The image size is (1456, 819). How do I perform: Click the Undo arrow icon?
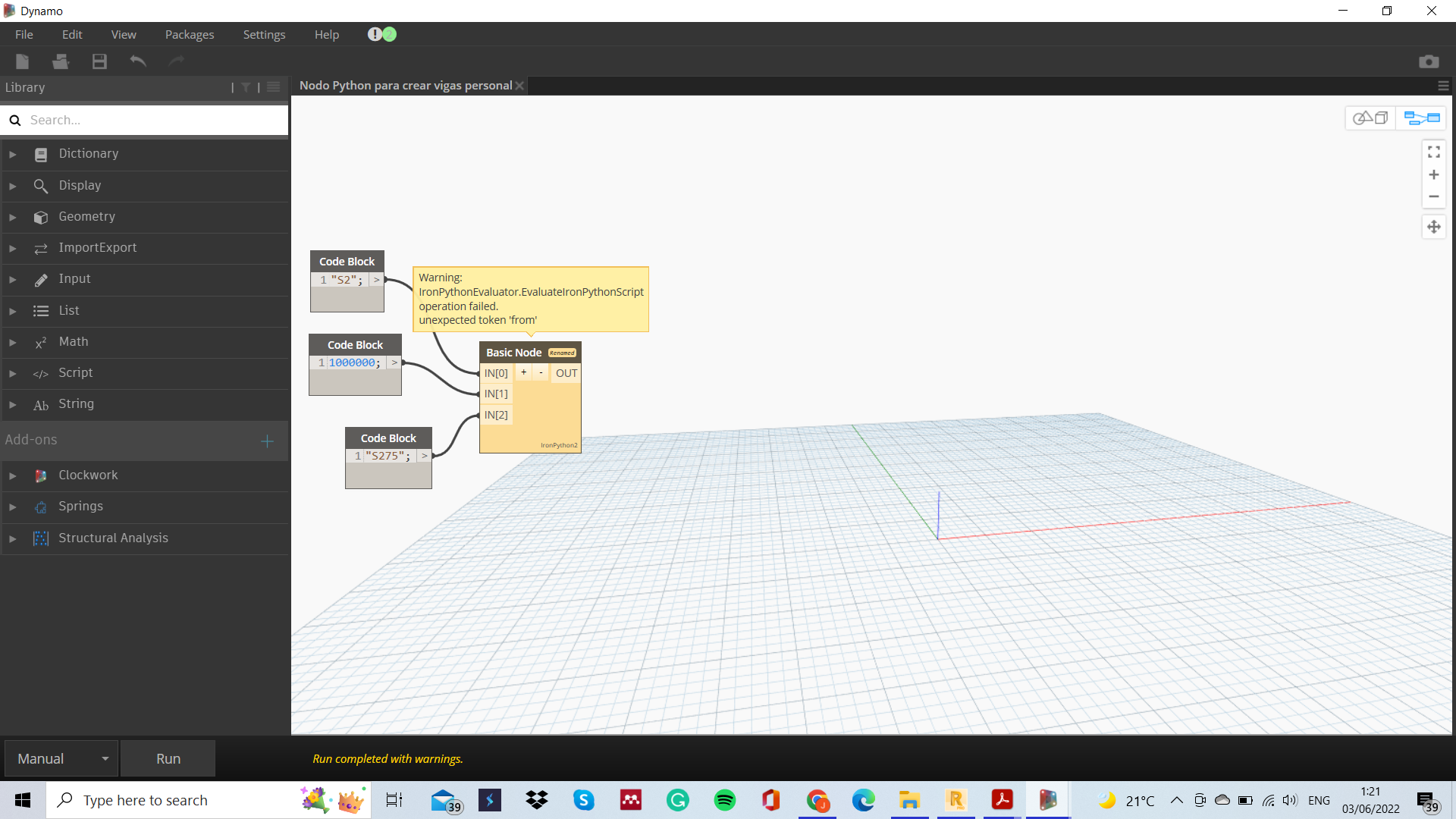(x=138, y=61)
